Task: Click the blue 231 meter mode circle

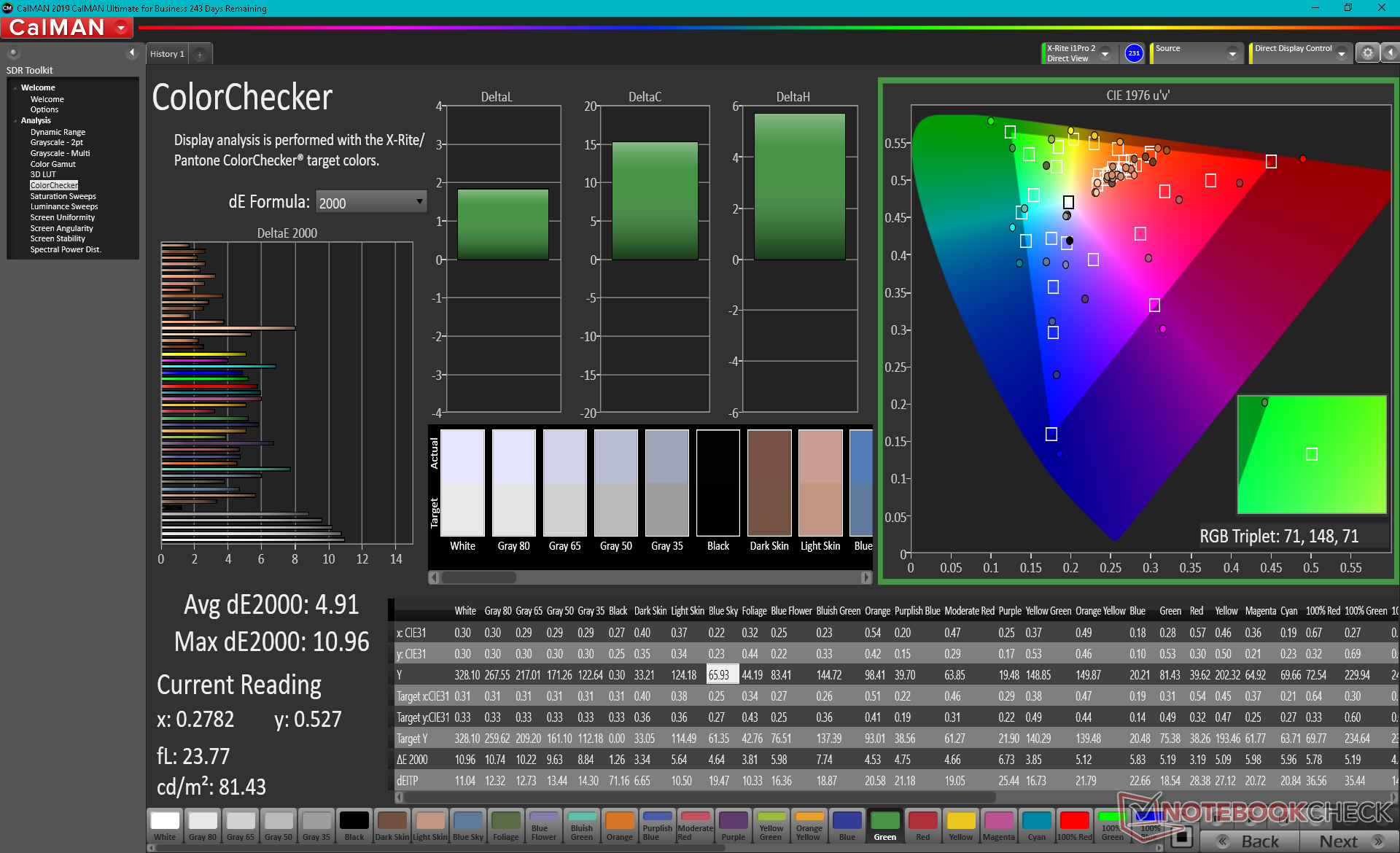Action: click(1133, 53)
